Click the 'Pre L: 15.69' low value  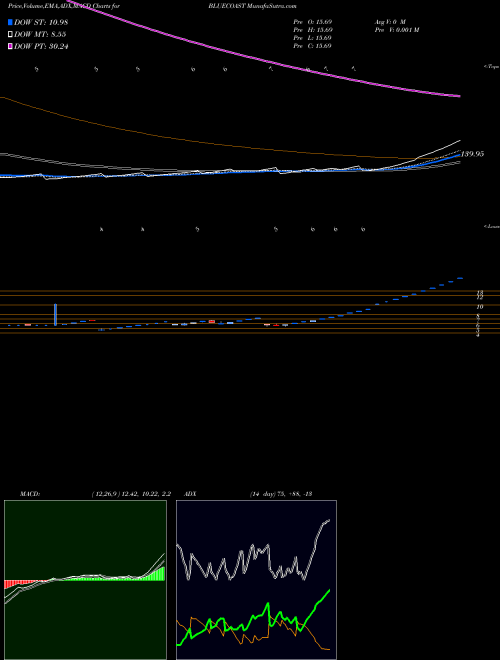point(313,38)
